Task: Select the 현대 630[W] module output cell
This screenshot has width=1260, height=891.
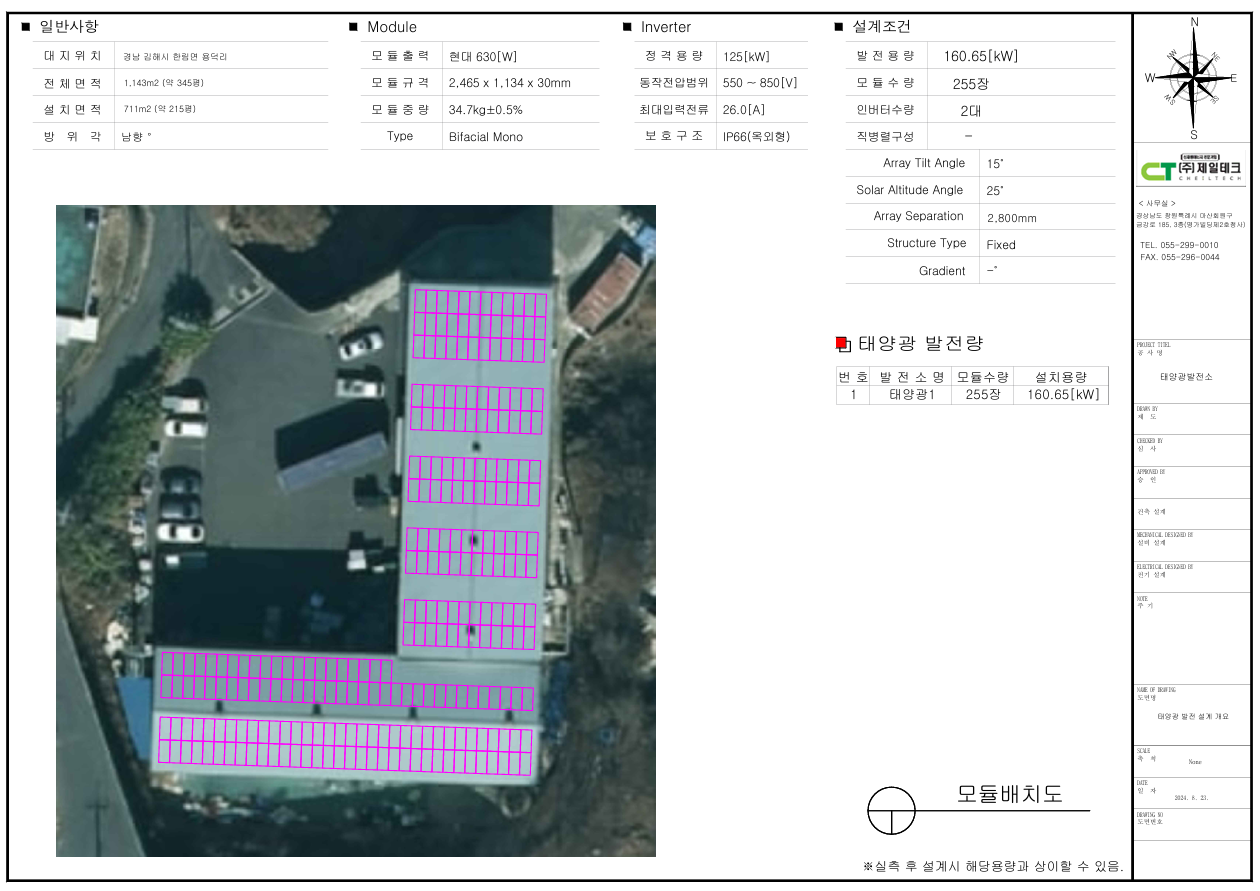Action: (x=483, y=57)
